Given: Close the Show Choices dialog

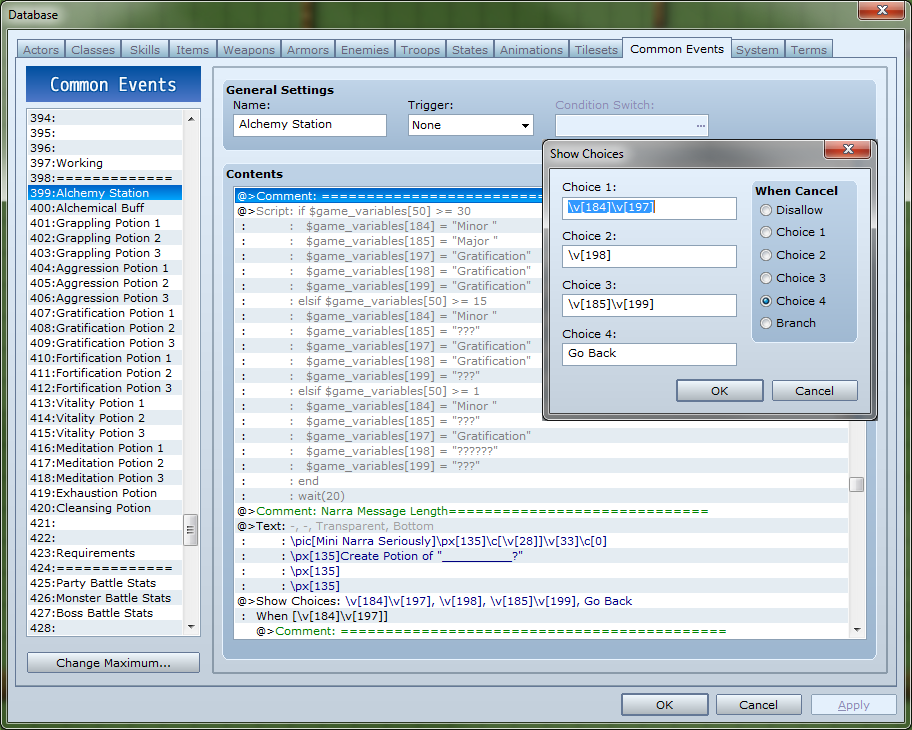Looking at the screenshot, I should (848, 149).
